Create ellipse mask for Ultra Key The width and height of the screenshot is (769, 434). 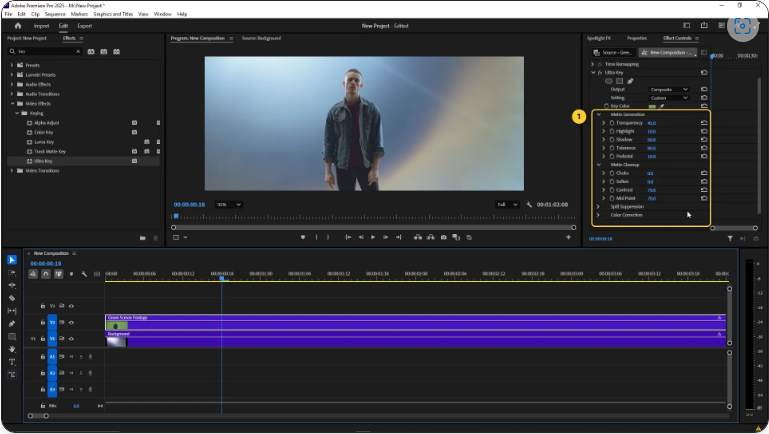point(609,81)
